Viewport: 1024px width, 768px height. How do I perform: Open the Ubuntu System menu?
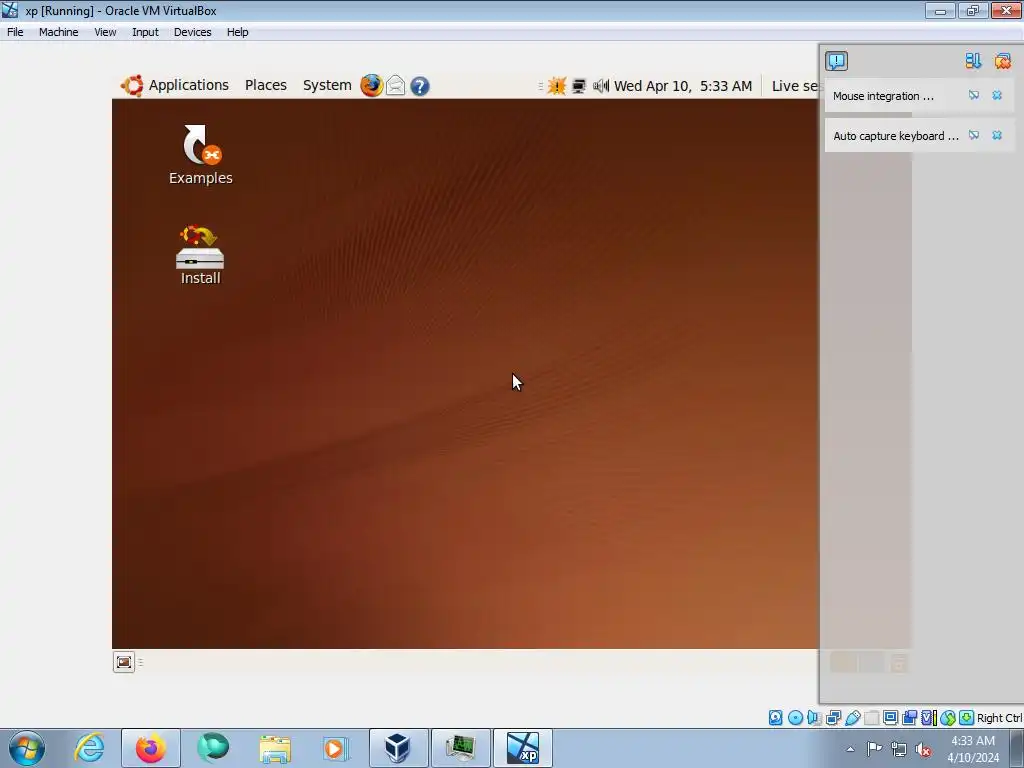[x=327, y=86]
